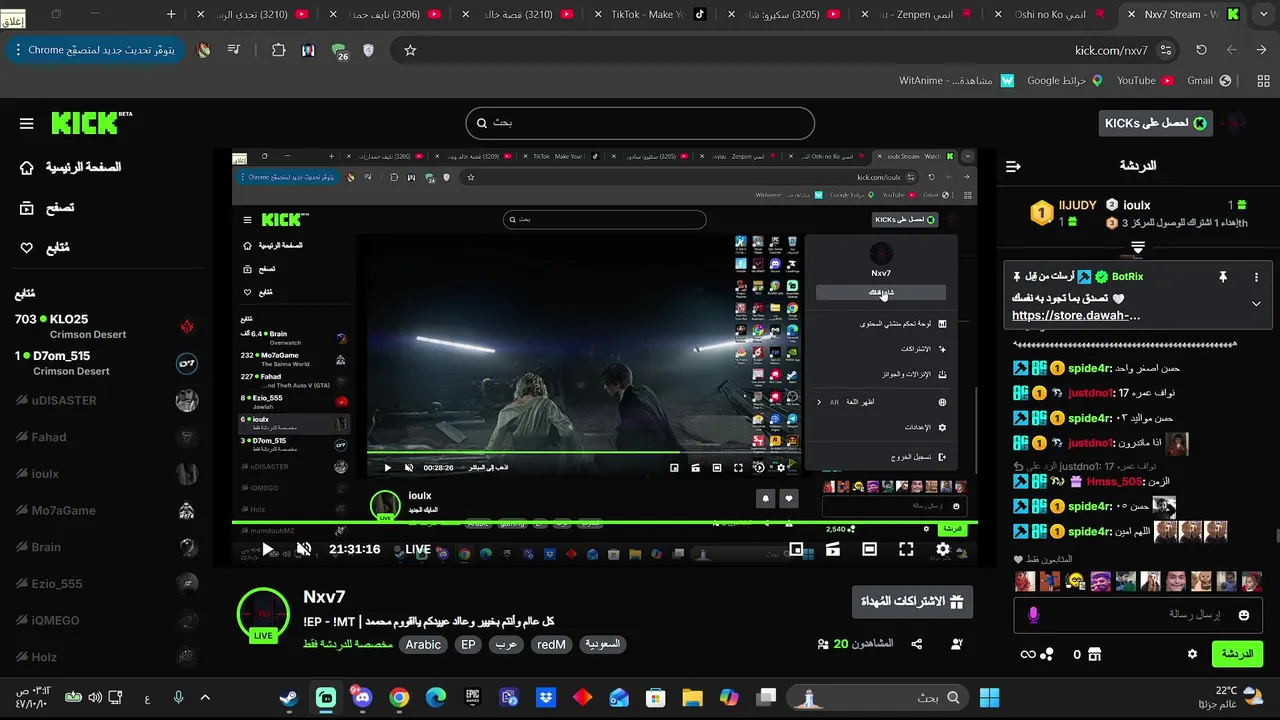Image resolution: width=1280 pixels, height=720 pixels.
Task: Jump to LIVE in the player
Action: pyautogui.click(x=418, y=549)
